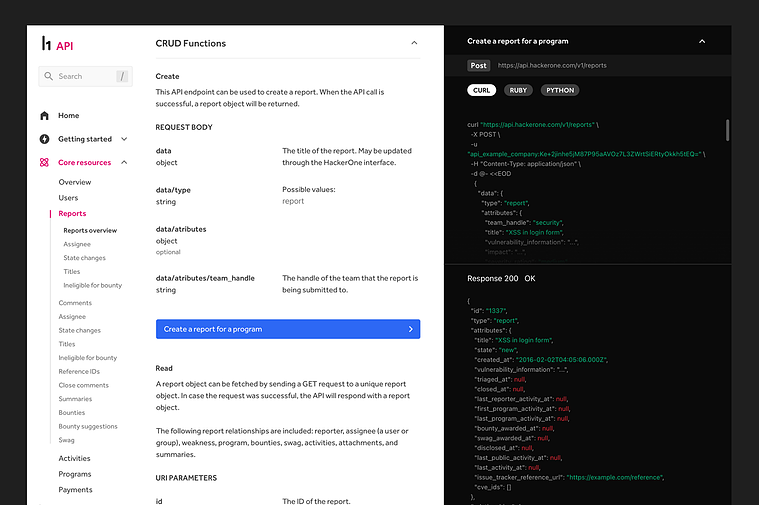Open State changes under Reports overview
Viewport: 759px width, 505px height.
84,258
